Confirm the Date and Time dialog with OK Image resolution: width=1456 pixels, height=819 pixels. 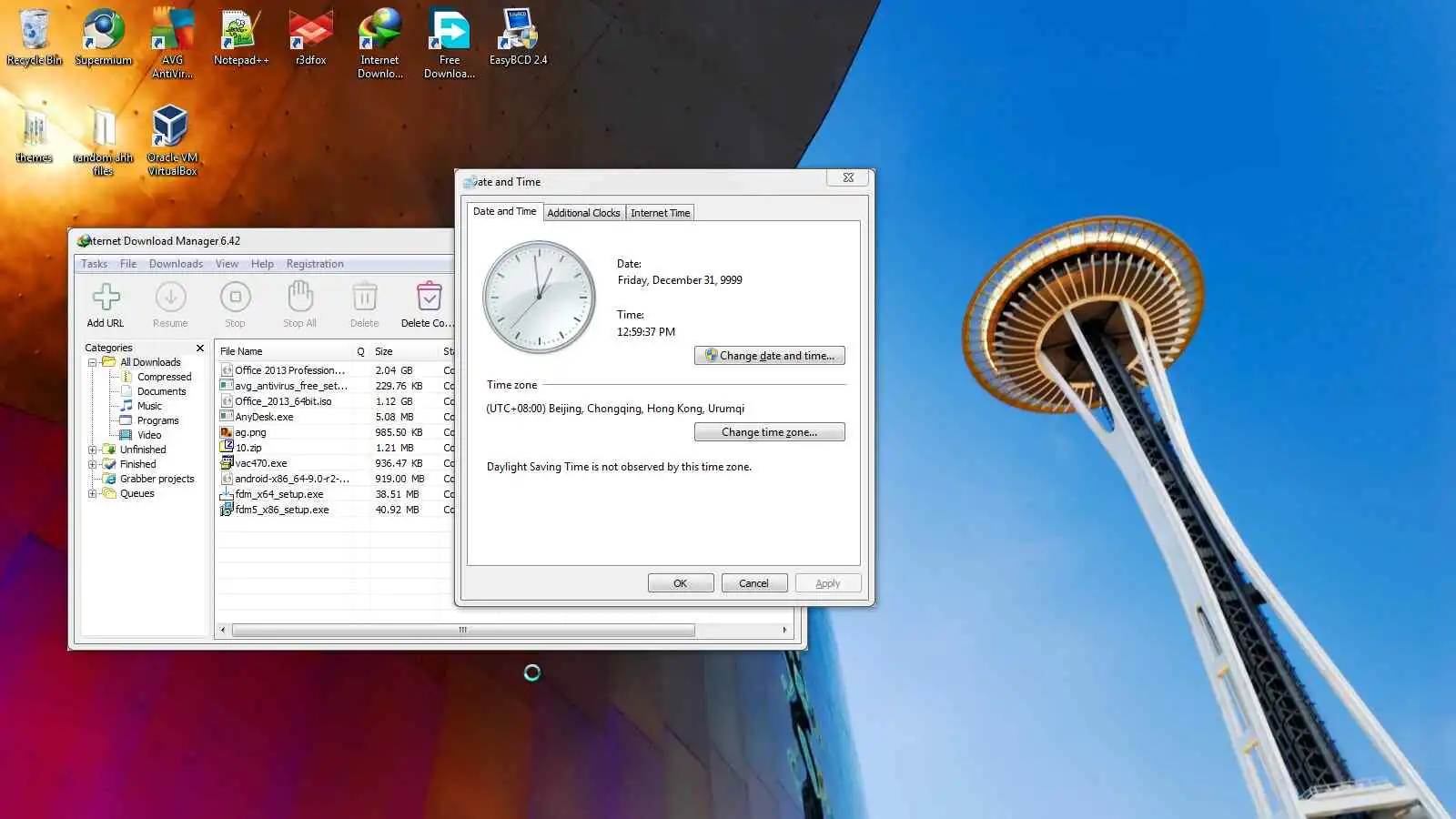pyautogui.click(x=681, y=583)
